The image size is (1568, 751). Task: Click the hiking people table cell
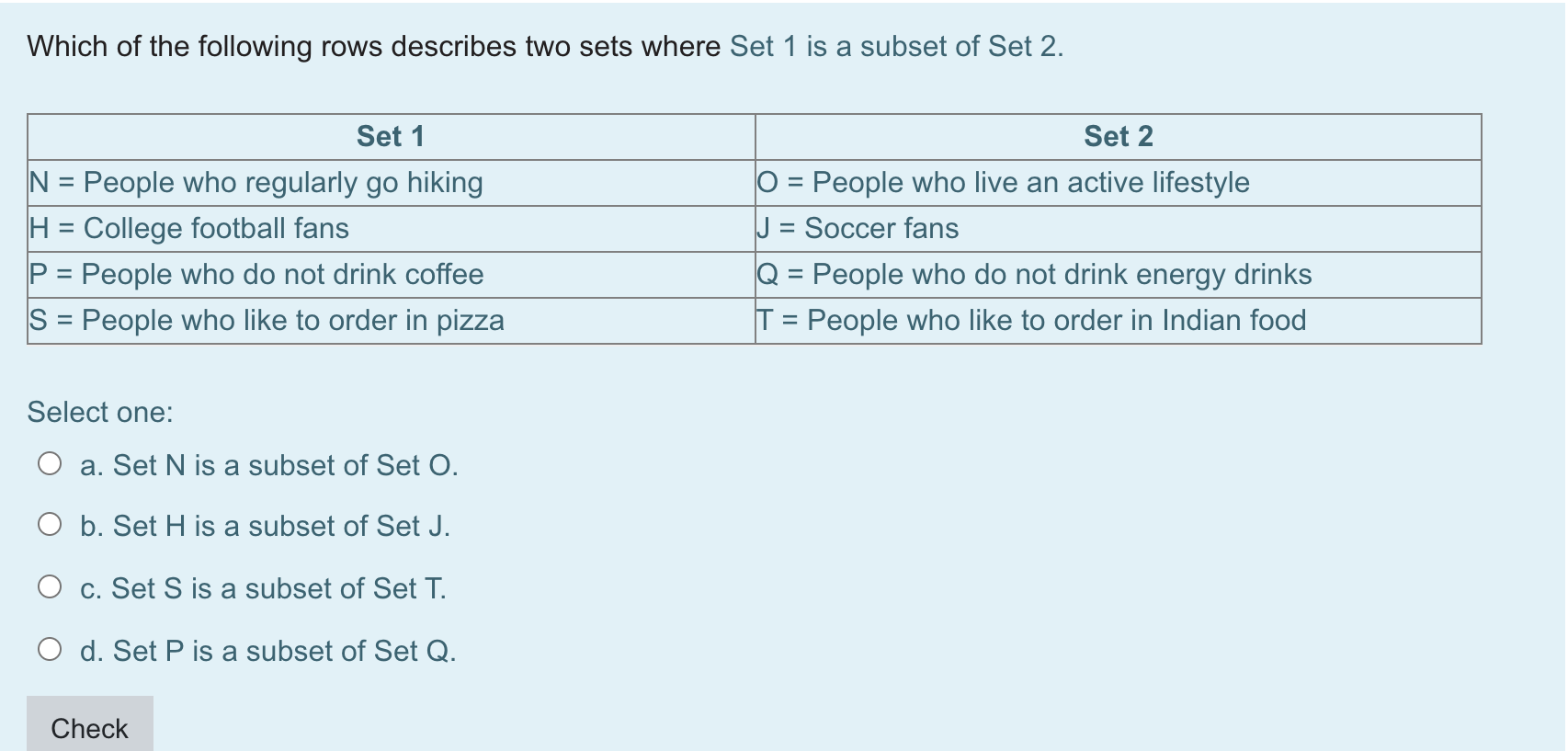pyautogui.click(x=256, y=183)
